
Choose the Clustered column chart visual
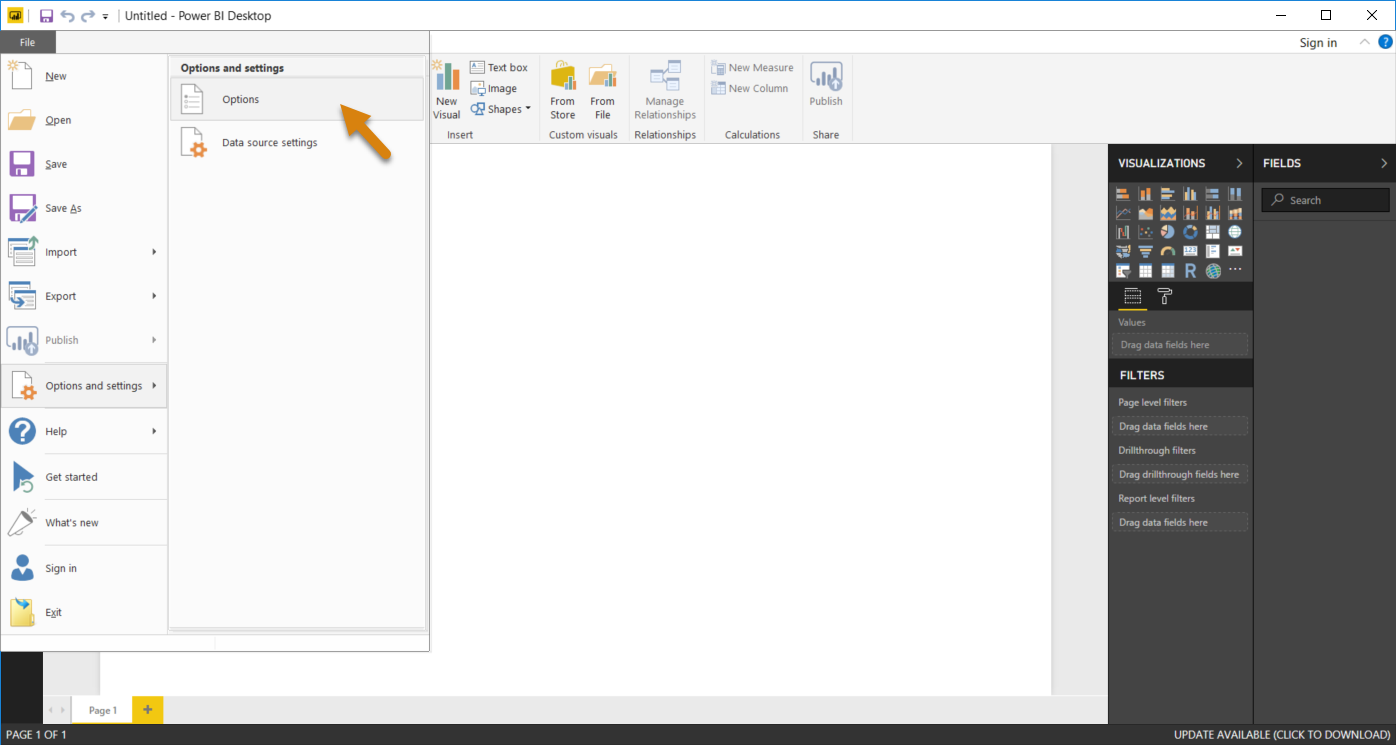[x=1190, y=194]
